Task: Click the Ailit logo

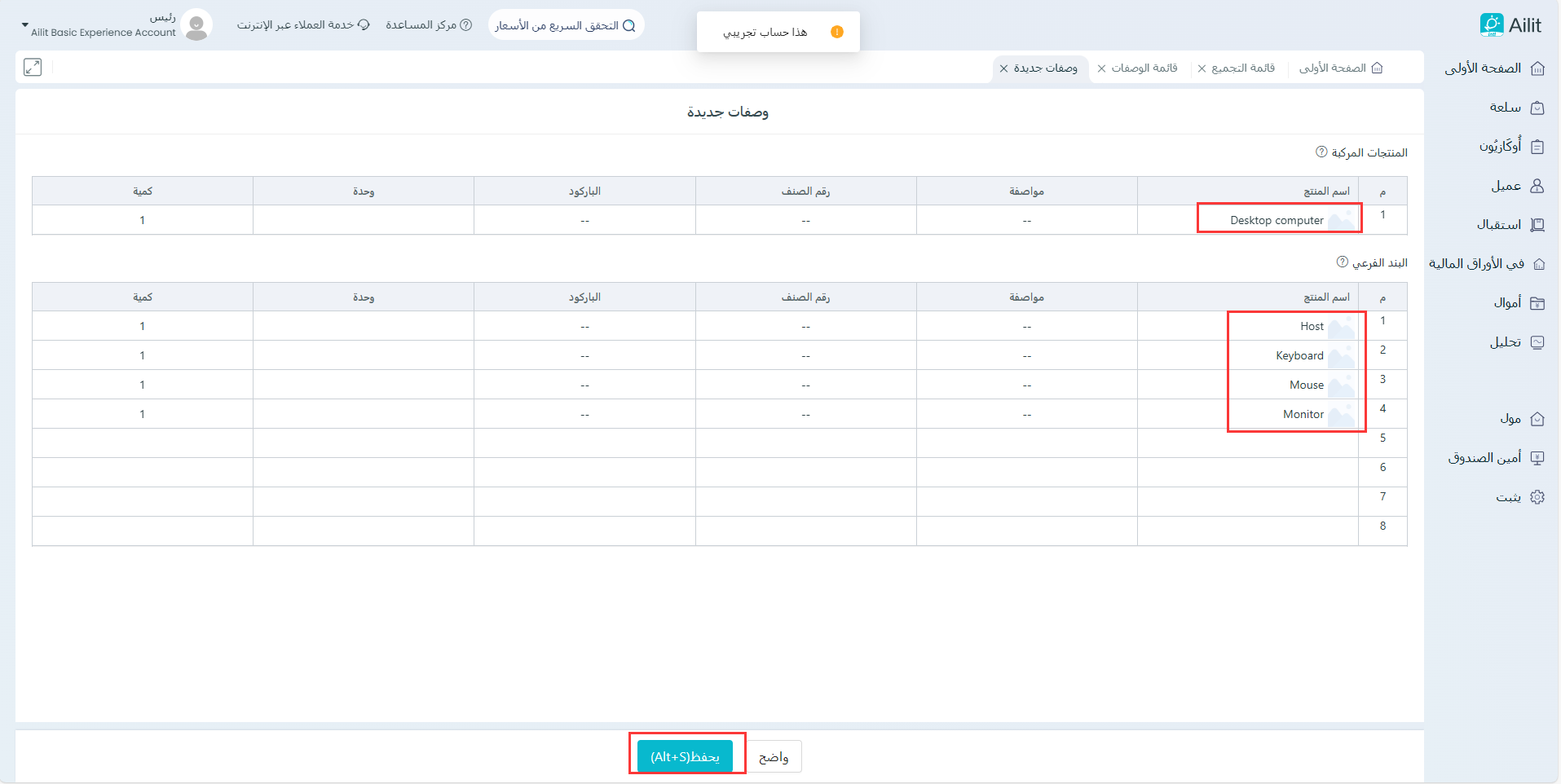Action: pyautogui.click(x=1510, y=25)
